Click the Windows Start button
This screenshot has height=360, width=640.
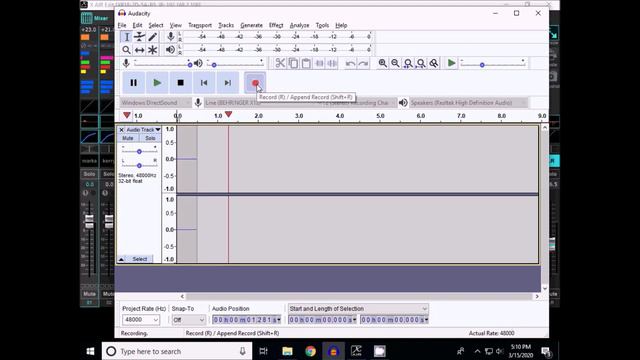pyautogui.click(x=91, y=351)
